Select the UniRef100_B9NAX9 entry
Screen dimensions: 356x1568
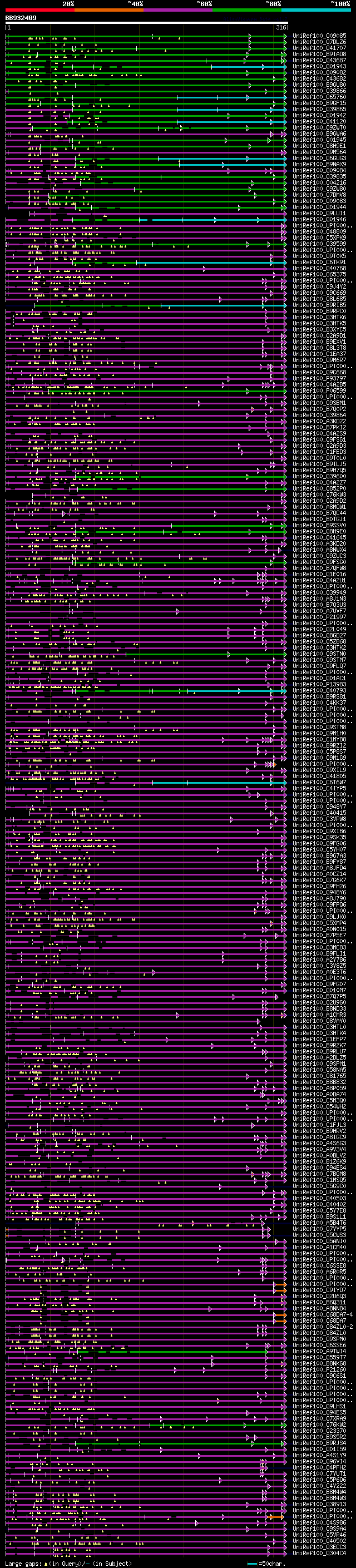pos(319,164)
